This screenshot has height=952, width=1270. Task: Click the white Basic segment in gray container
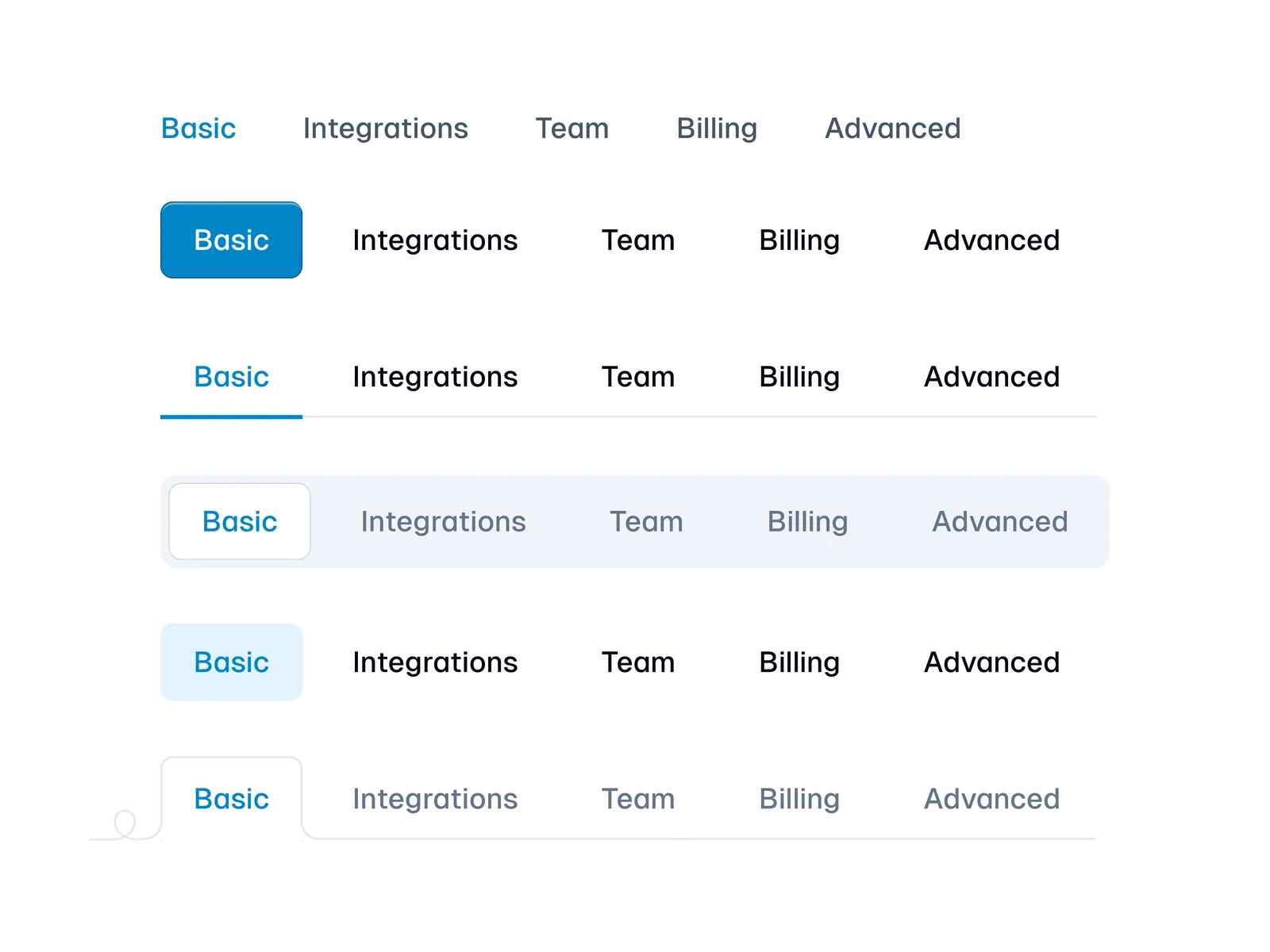click(239, 522)
